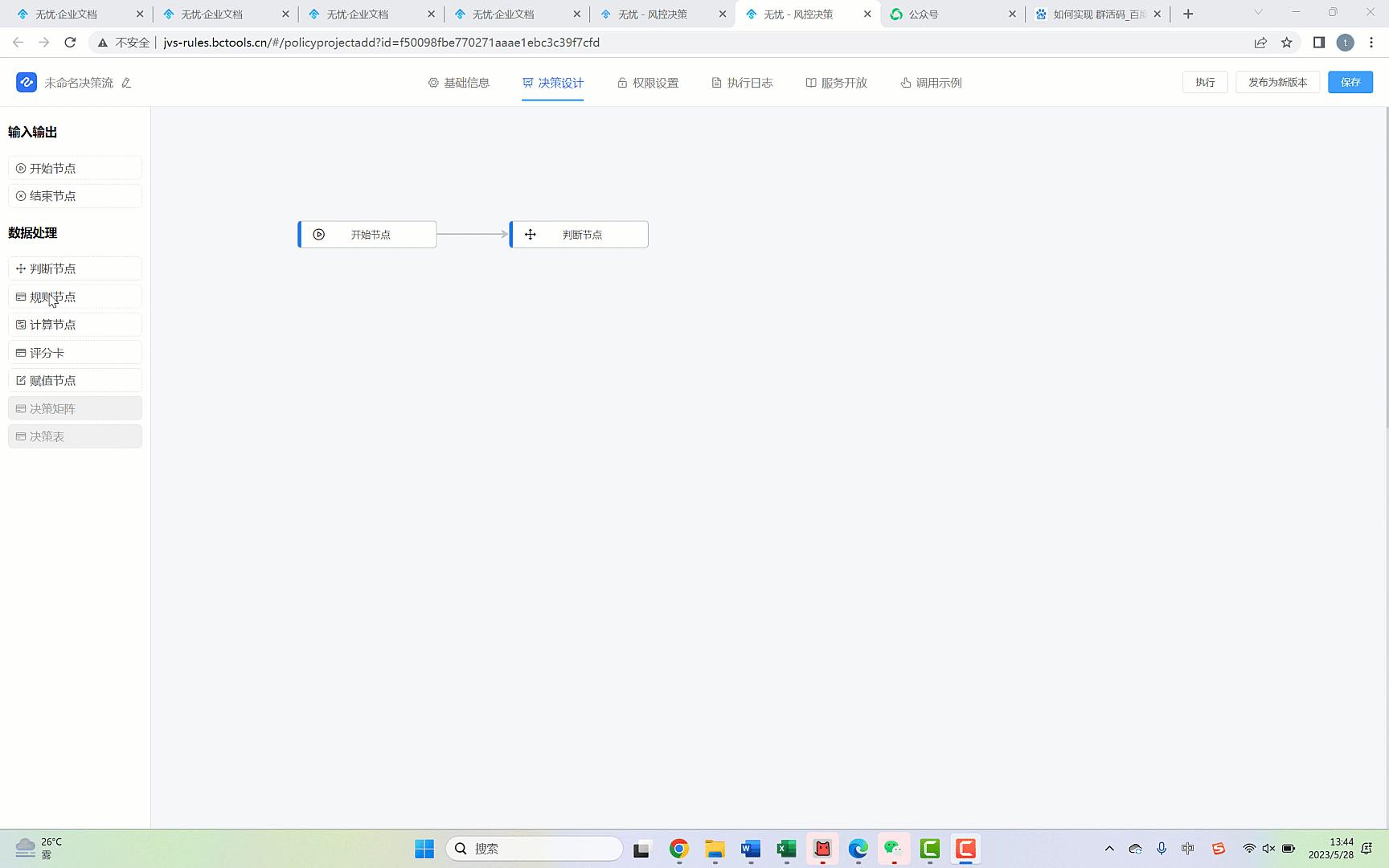Image resolution: width=1389 pixels, height=868 pixels.
Task: Open File Explorer from the taskbar
Action: point(715,849)
